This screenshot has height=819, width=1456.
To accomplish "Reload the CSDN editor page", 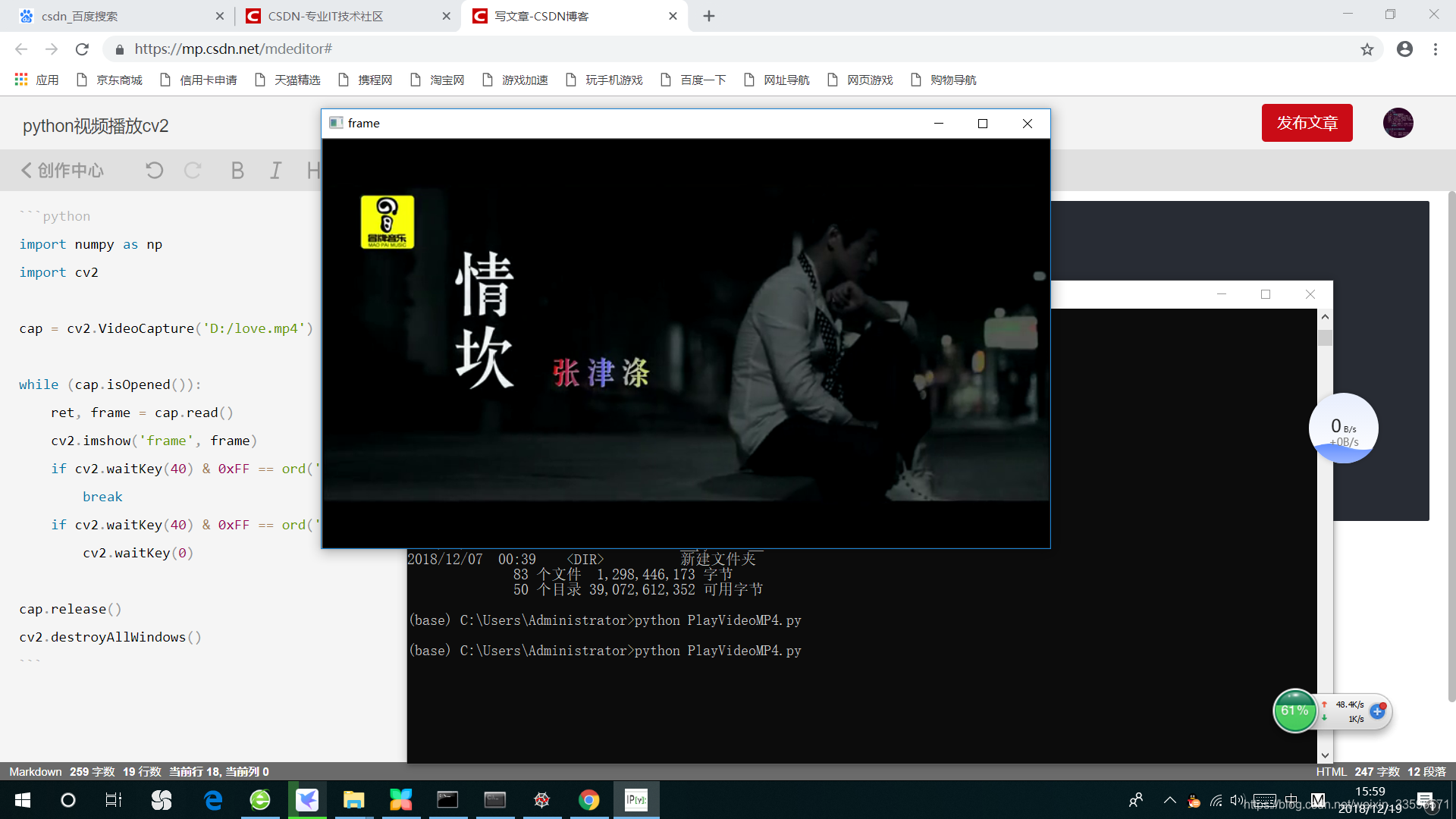I will tap(82, 49).
